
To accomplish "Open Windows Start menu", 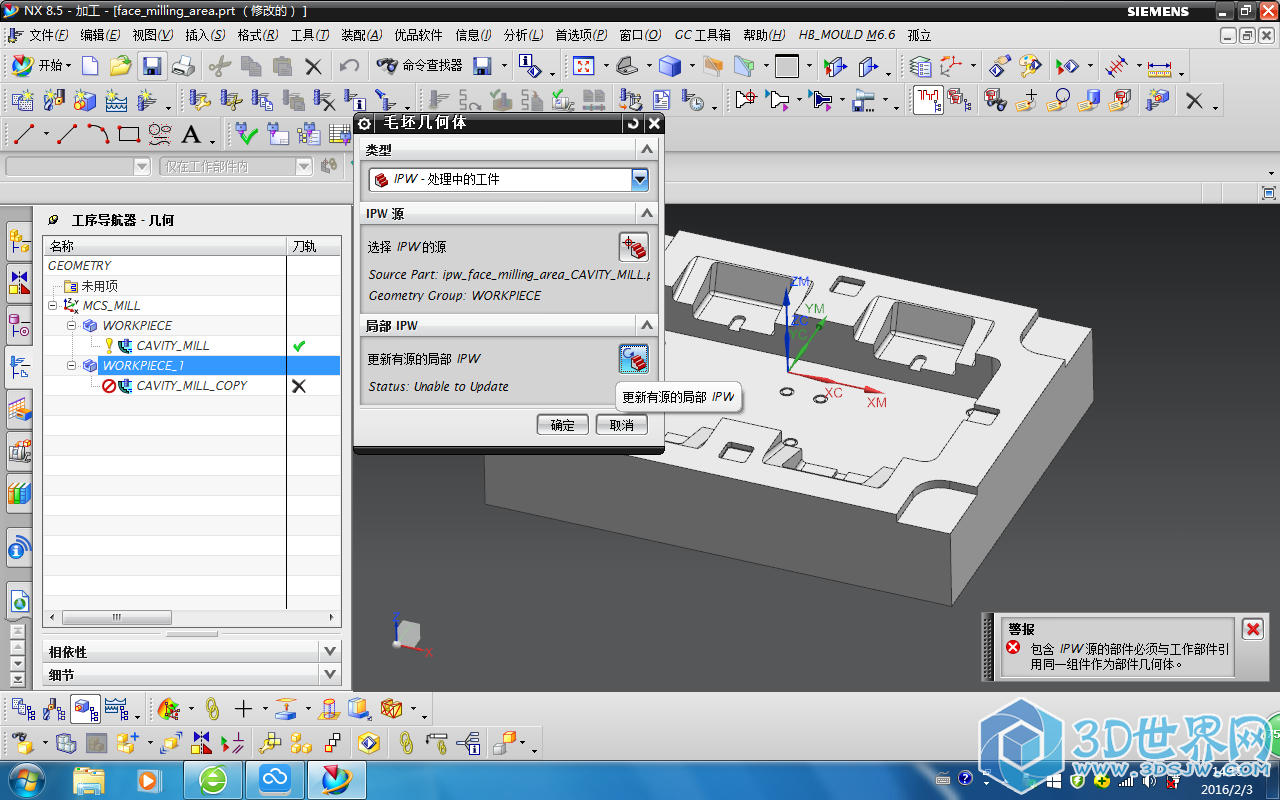I will [x=27, y=779].
